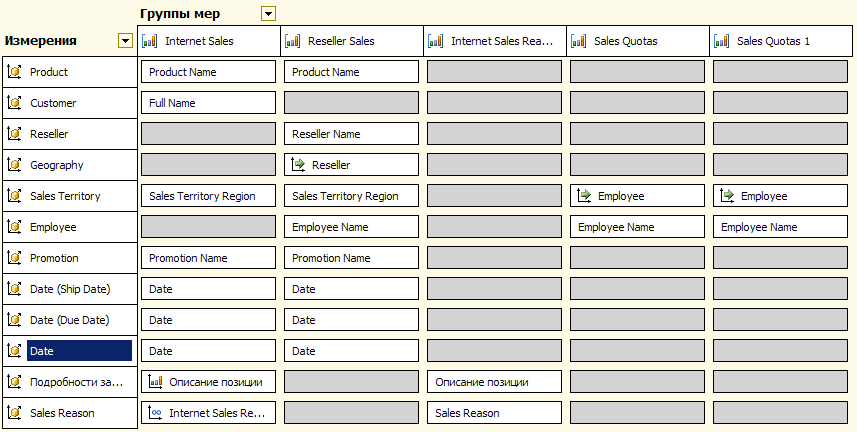Click Reseller Name cell under Reseller Sales

point(351,134)
